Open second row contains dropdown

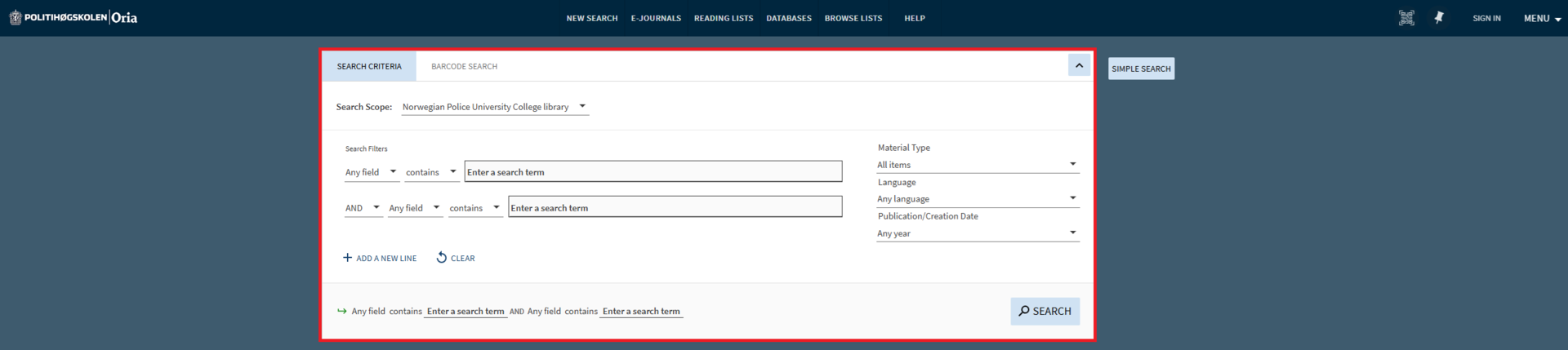[475, 208]
